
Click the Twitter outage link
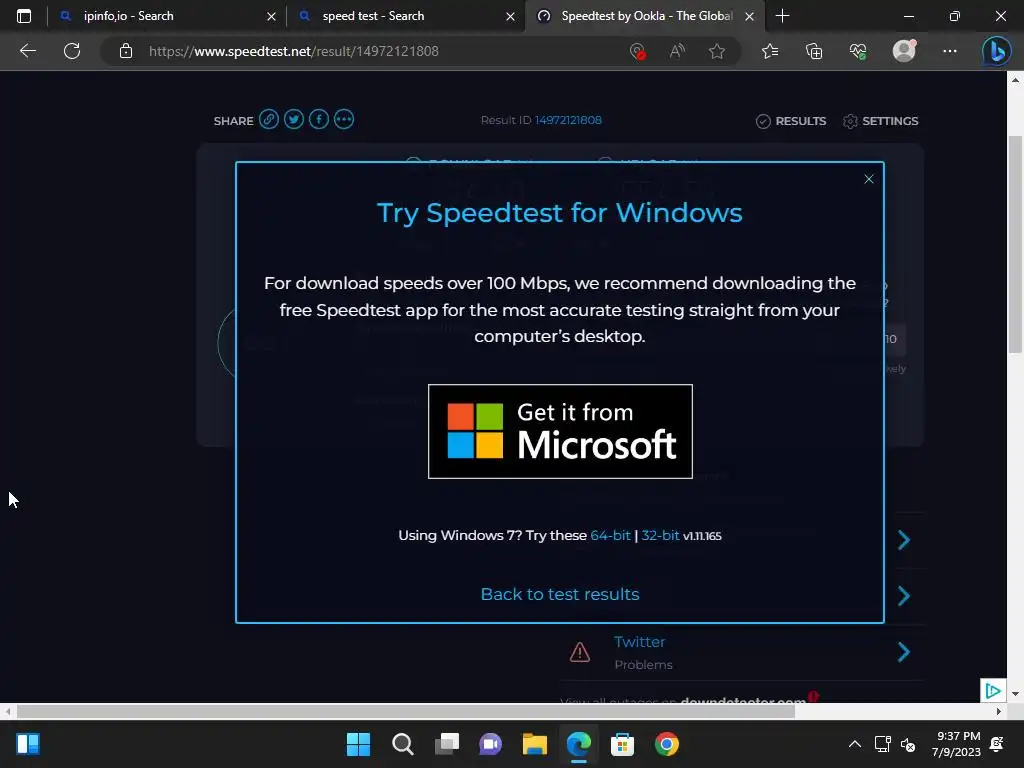[x=639, y=642]
